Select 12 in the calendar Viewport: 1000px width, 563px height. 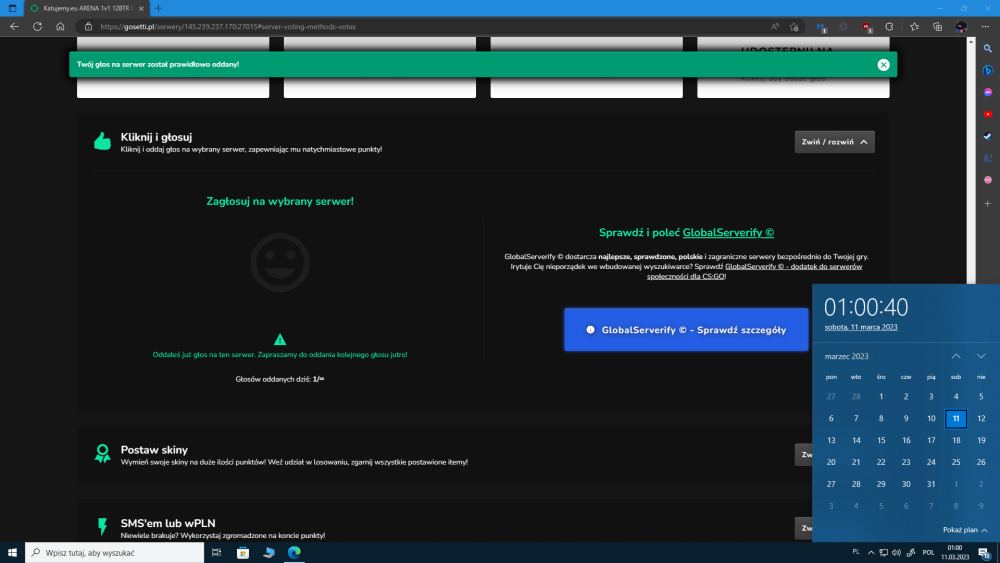point(981,418)
